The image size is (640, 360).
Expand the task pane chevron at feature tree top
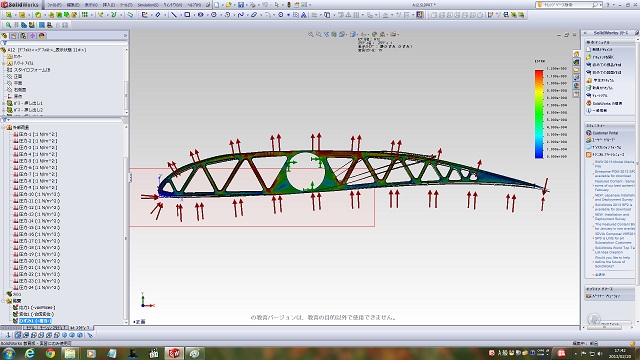click(125, 36)
